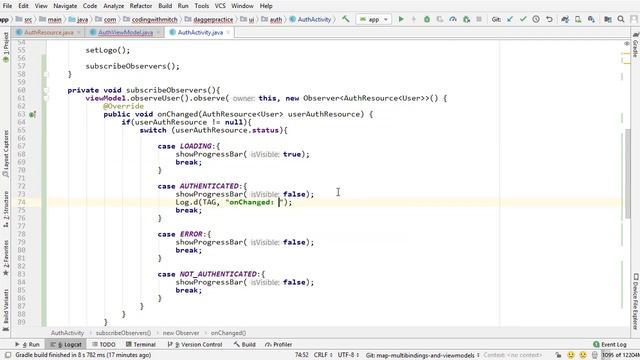Open the Event Log panel
Viewport: 640px width, 360px height.
coord(610,344)
